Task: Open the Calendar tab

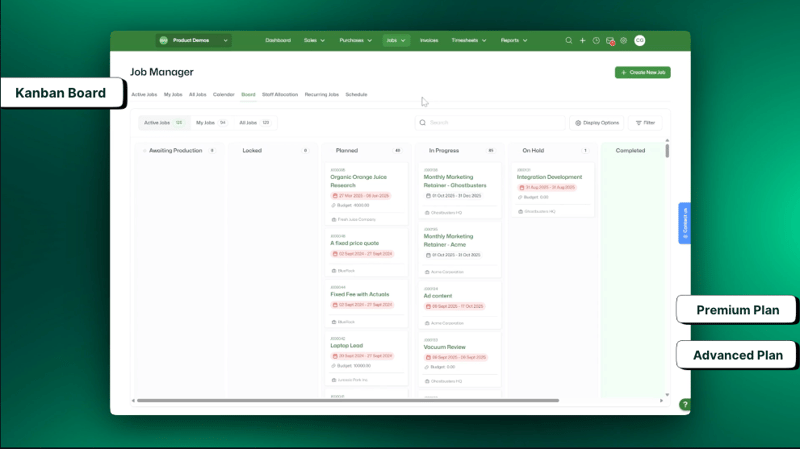Action: (223, 94)
